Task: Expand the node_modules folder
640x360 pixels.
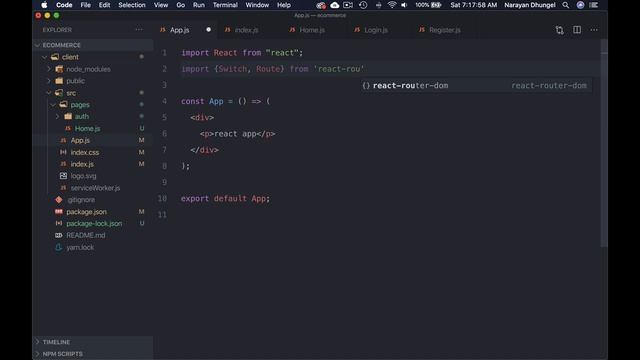Action: click(49, 69)
